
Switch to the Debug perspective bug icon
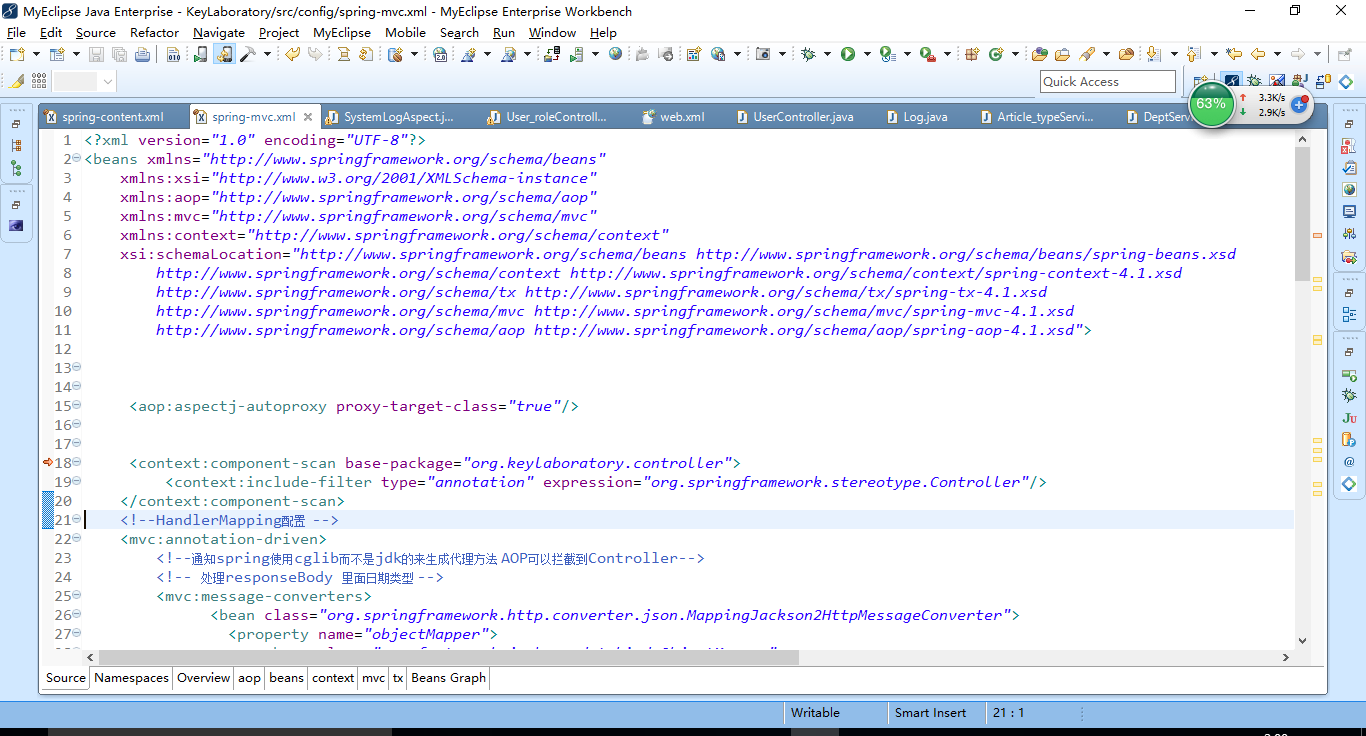[1253, 81]
